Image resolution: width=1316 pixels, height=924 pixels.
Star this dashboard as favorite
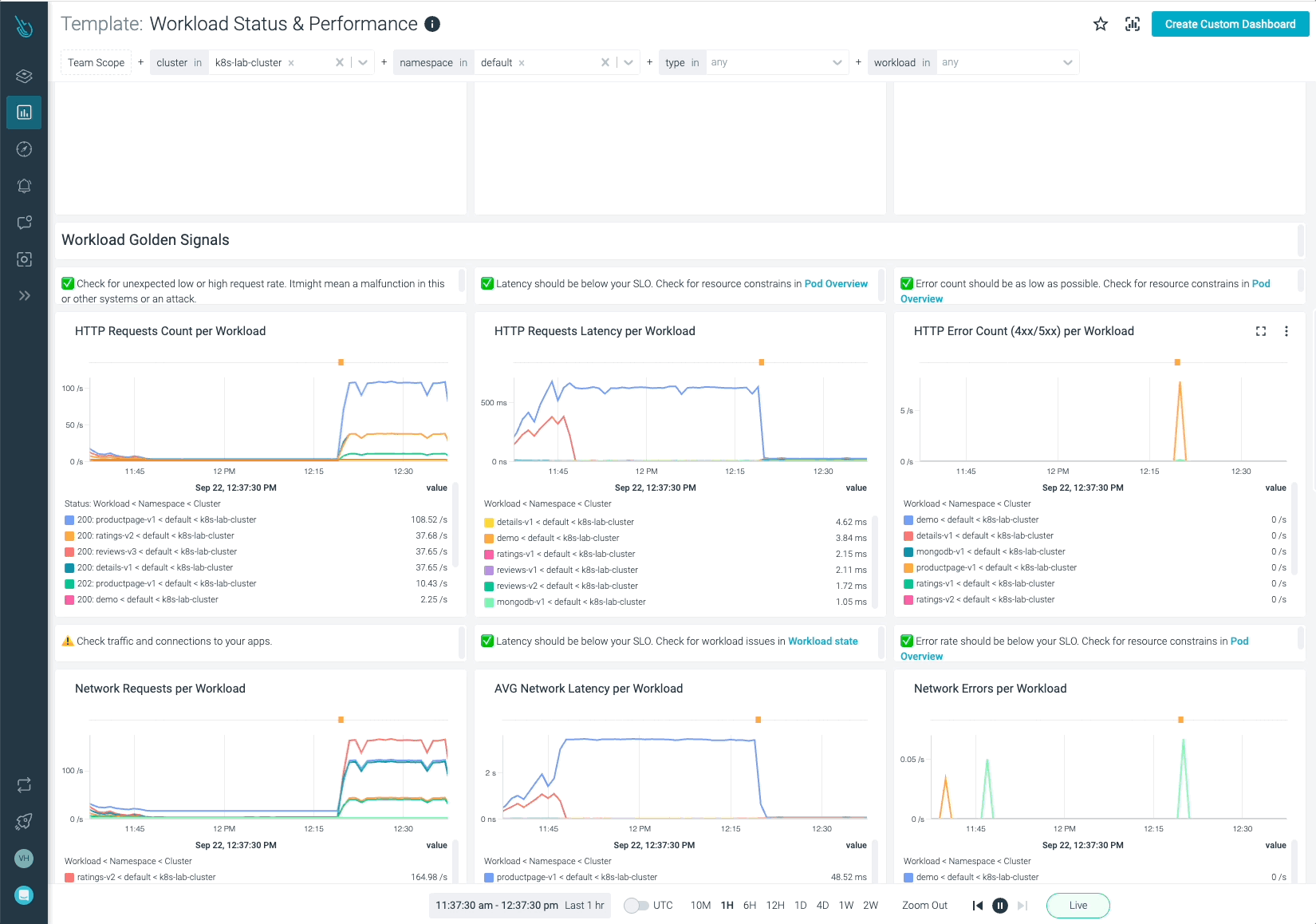point(1101,24)
